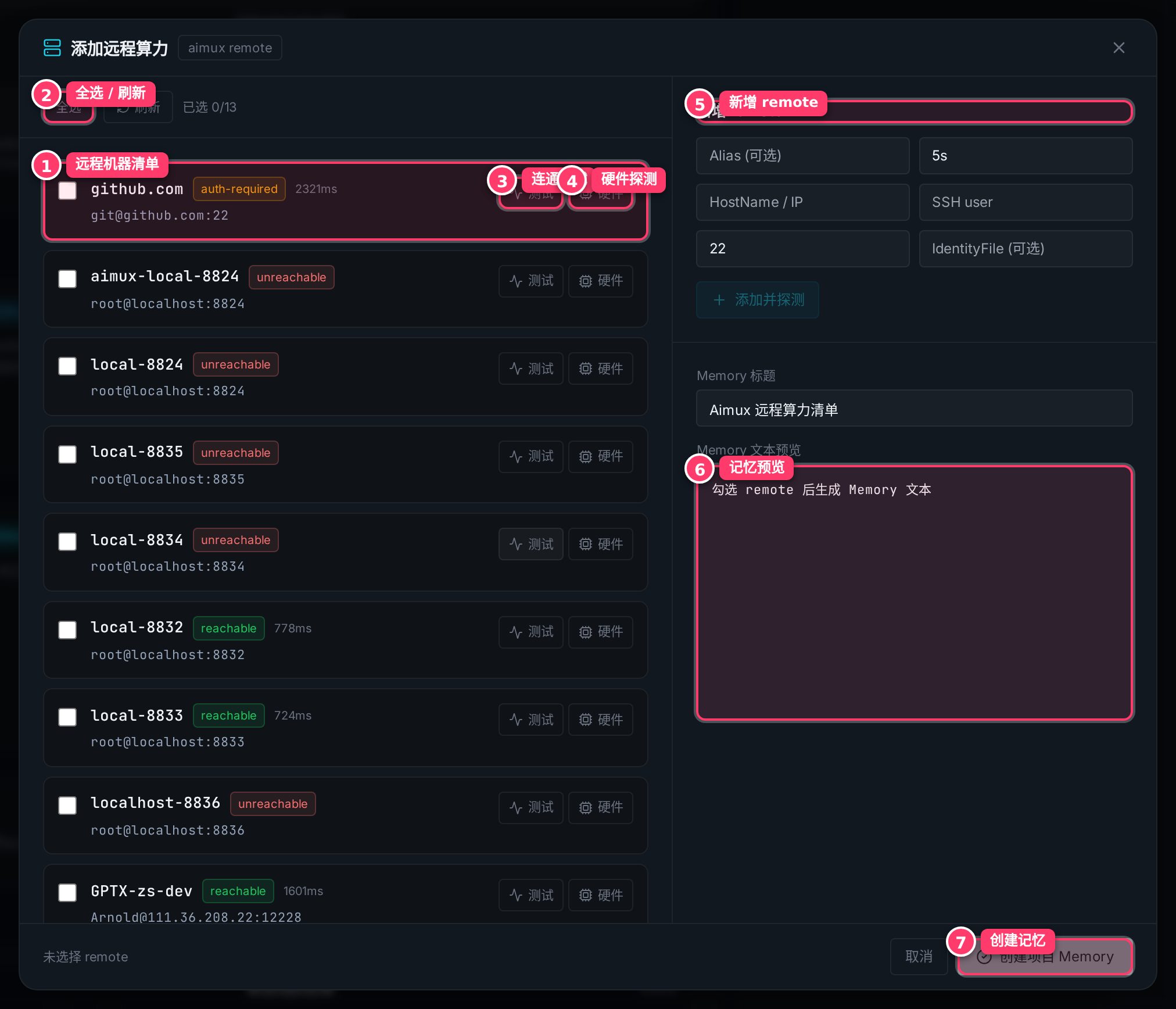The width and height of the screenshot is (1176, 1009).
Task: Run the connectivity test for local-8834
Action: tap(530, 544)
